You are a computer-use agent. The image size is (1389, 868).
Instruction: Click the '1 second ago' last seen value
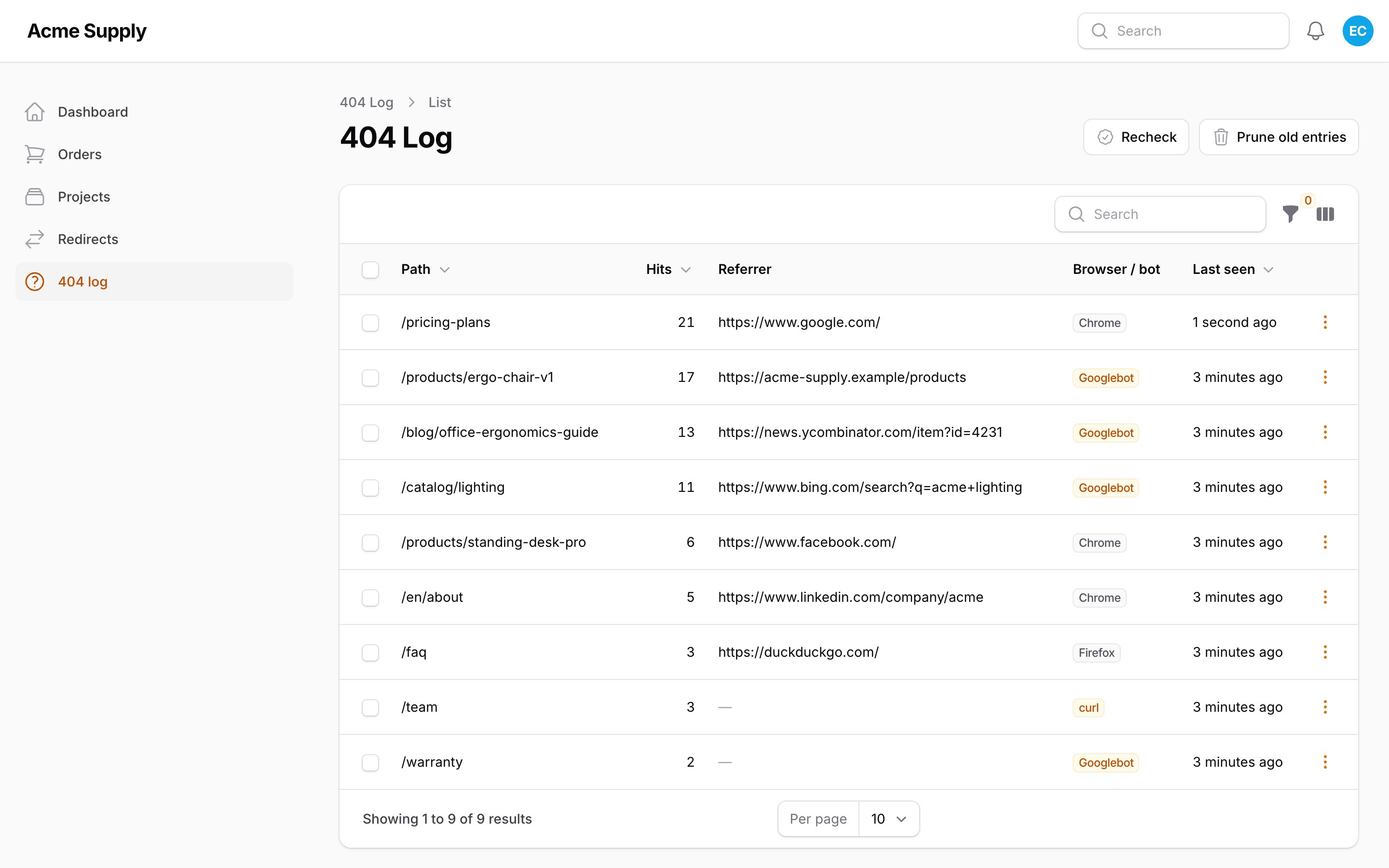[x=1234, y=322]
